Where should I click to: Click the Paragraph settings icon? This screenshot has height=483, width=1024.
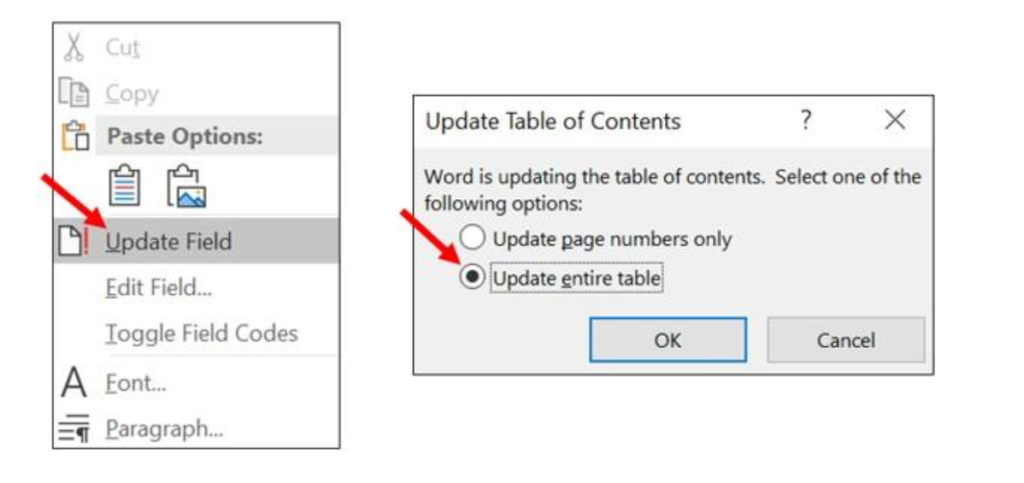click(75, 428)
